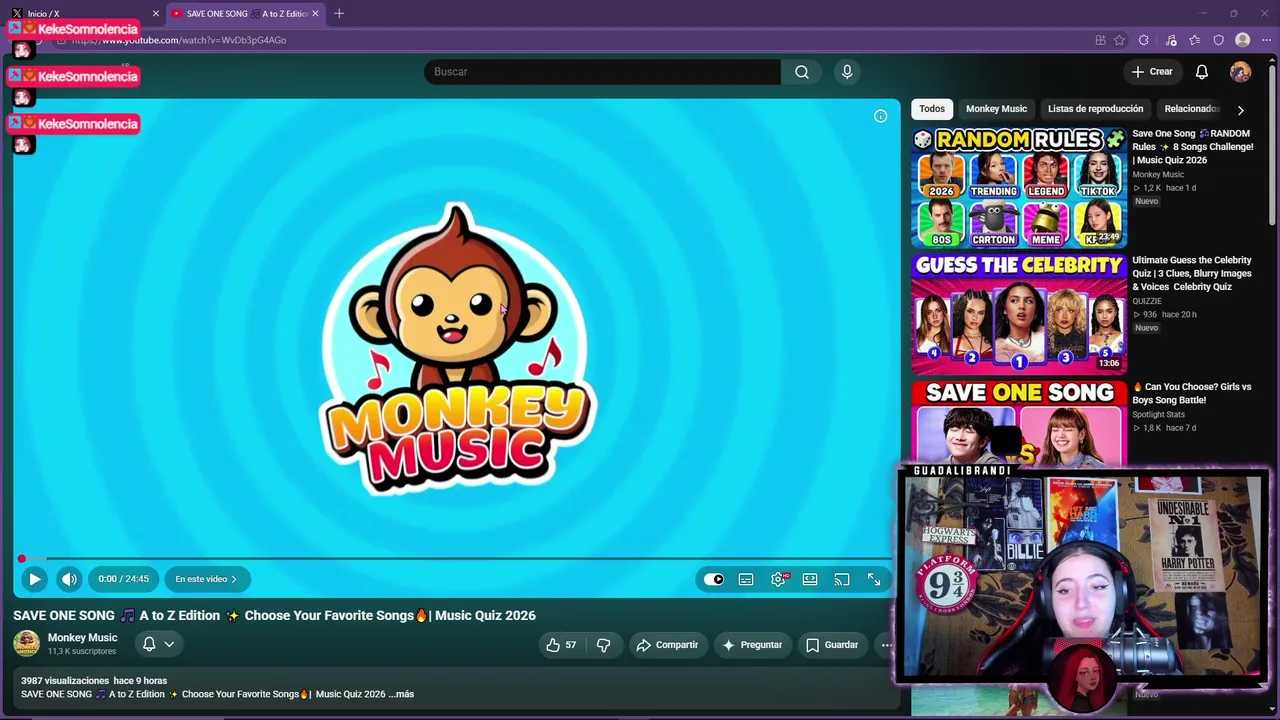Open the browser three-dot settings menu
The width and height of the screenshot is (1280, 720).
pyautogui.click(x=1266, y=40)
